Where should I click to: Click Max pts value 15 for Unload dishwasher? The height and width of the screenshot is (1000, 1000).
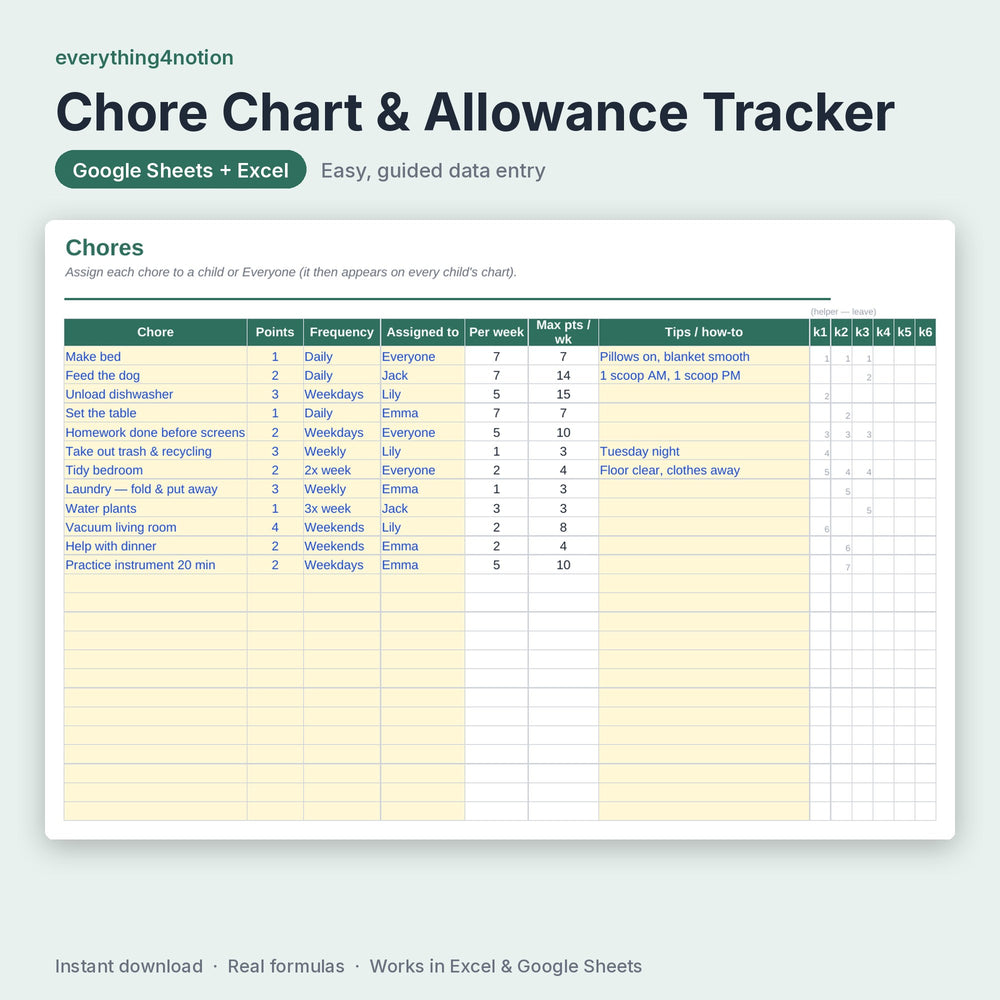click(x=563, y=394)
